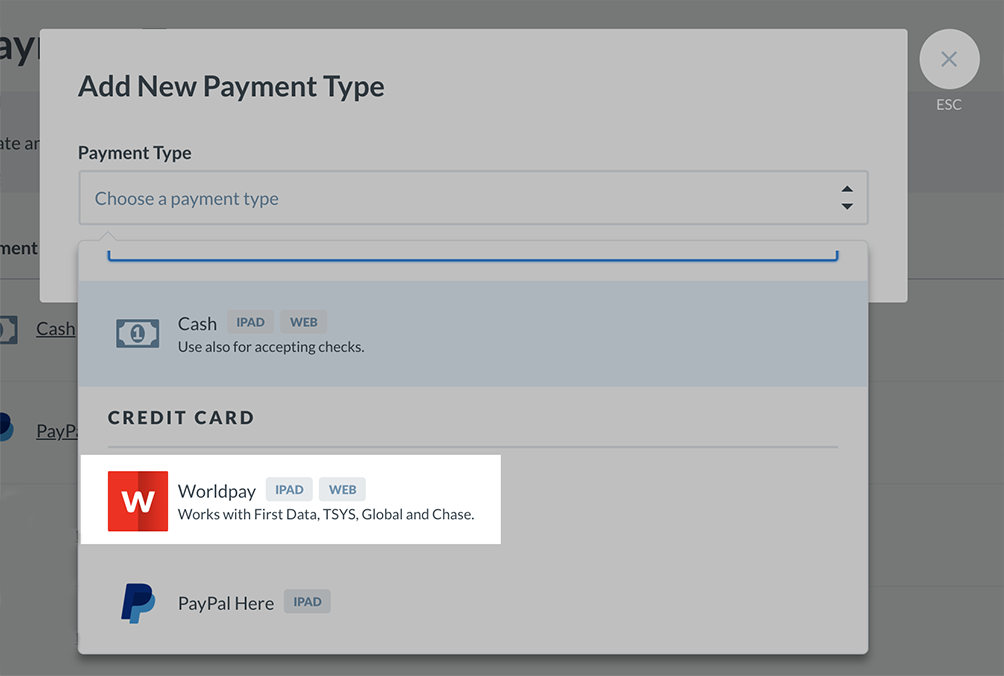The width and height of the screenshot is (1004, 676).
Task: Open the underlined Cash link in the background
Action: [54, 329]
